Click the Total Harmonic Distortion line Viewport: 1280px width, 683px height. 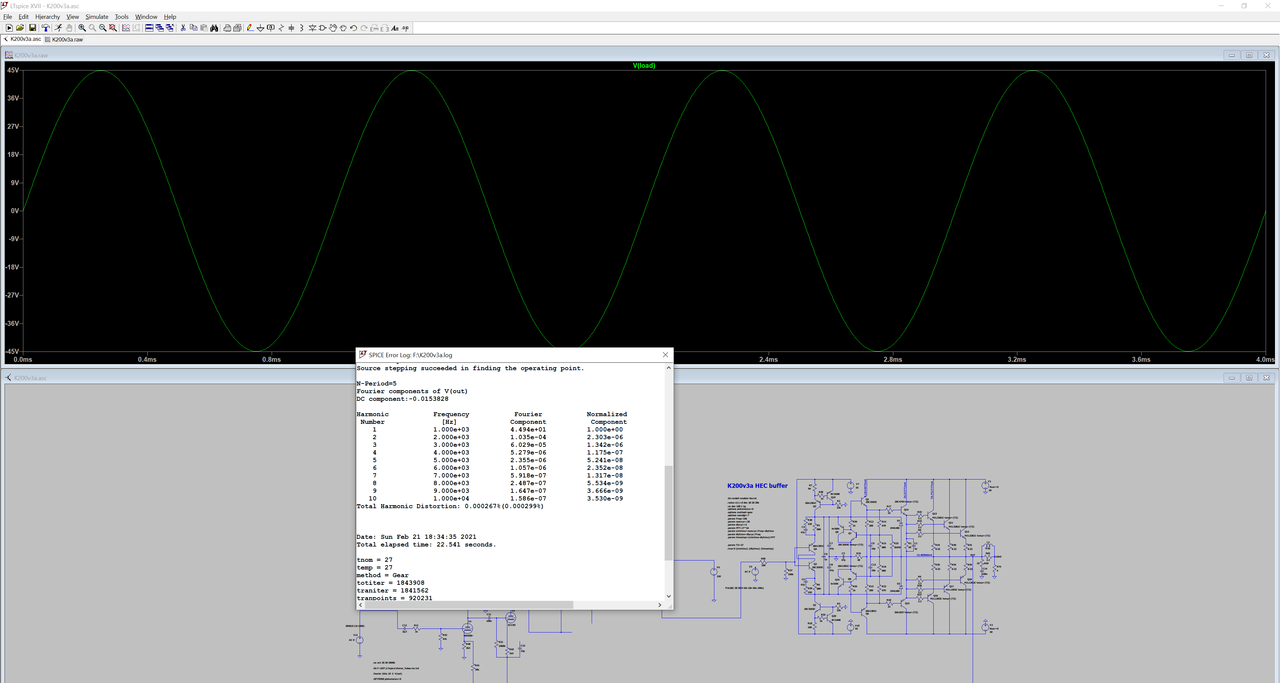(x=450, y=506)
